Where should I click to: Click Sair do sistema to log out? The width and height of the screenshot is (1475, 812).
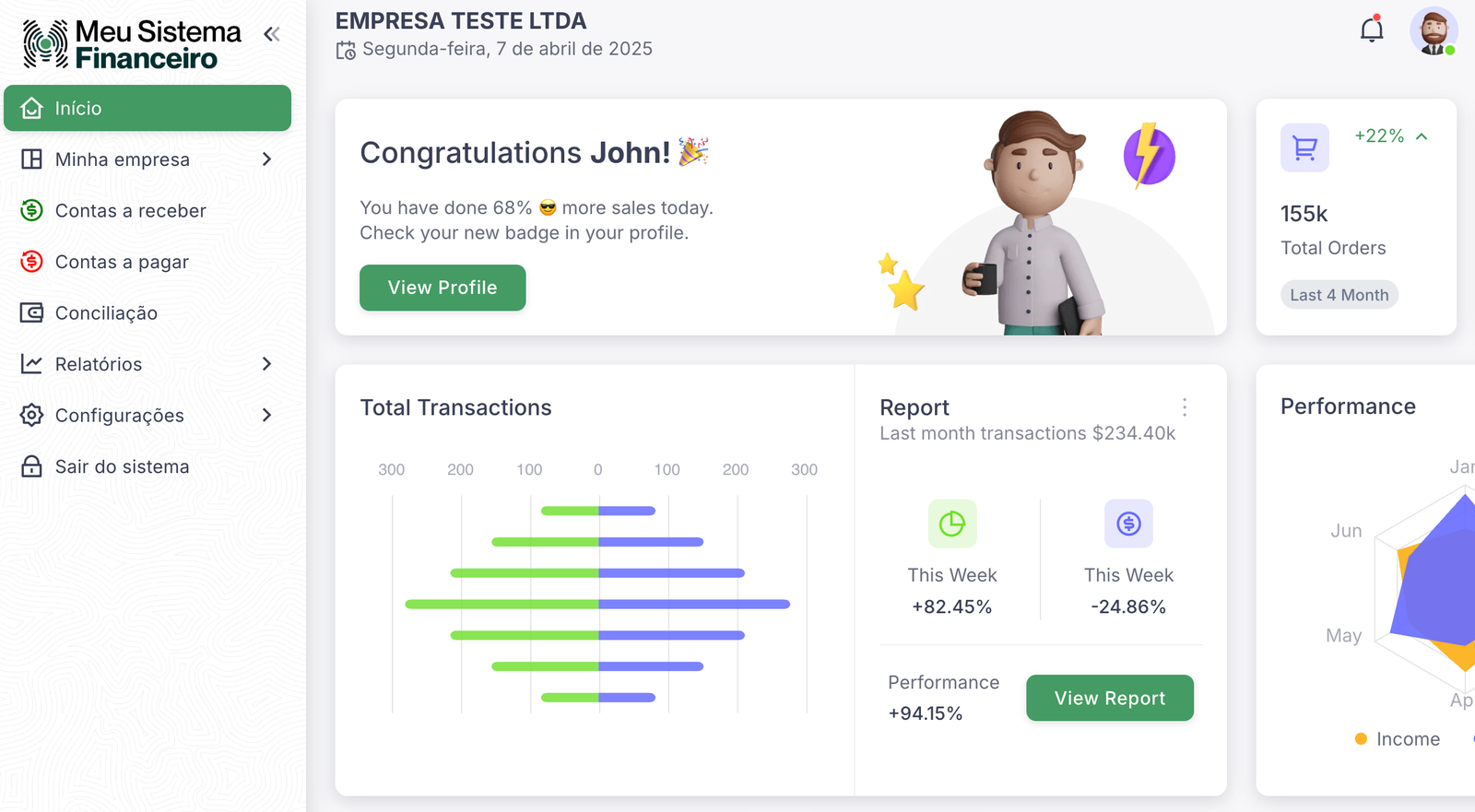click(122, 467)
